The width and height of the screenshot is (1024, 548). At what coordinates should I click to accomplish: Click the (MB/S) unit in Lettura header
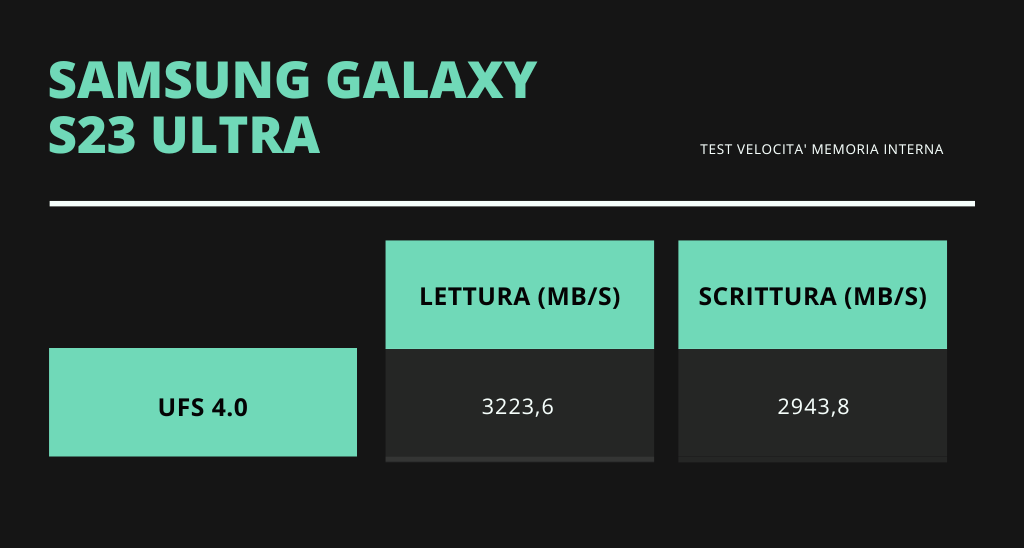coord(578,297)
